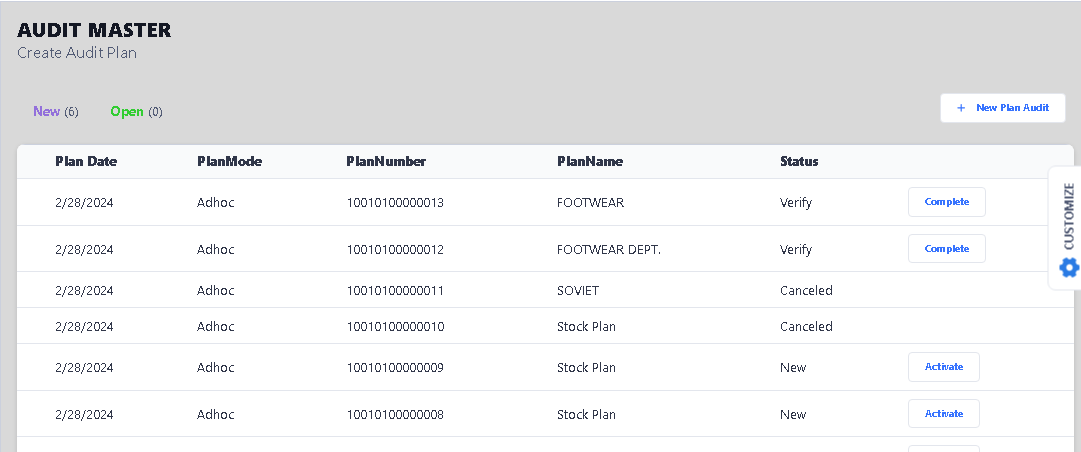1081x452 pixels.
Task: Sort by the Status column header
Action: tap(799, 162)
